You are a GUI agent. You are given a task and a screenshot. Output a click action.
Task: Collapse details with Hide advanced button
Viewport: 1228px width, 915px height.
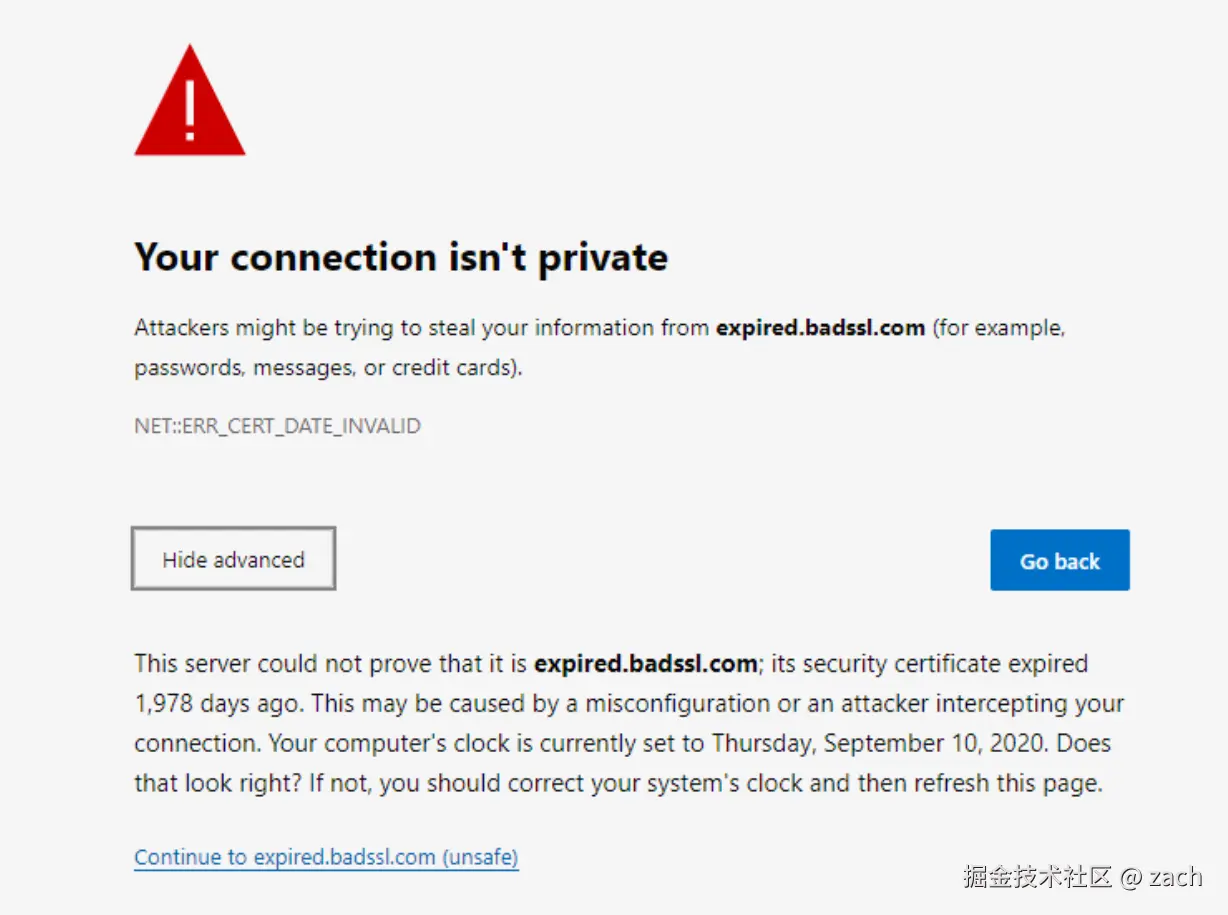coord(233,559)
